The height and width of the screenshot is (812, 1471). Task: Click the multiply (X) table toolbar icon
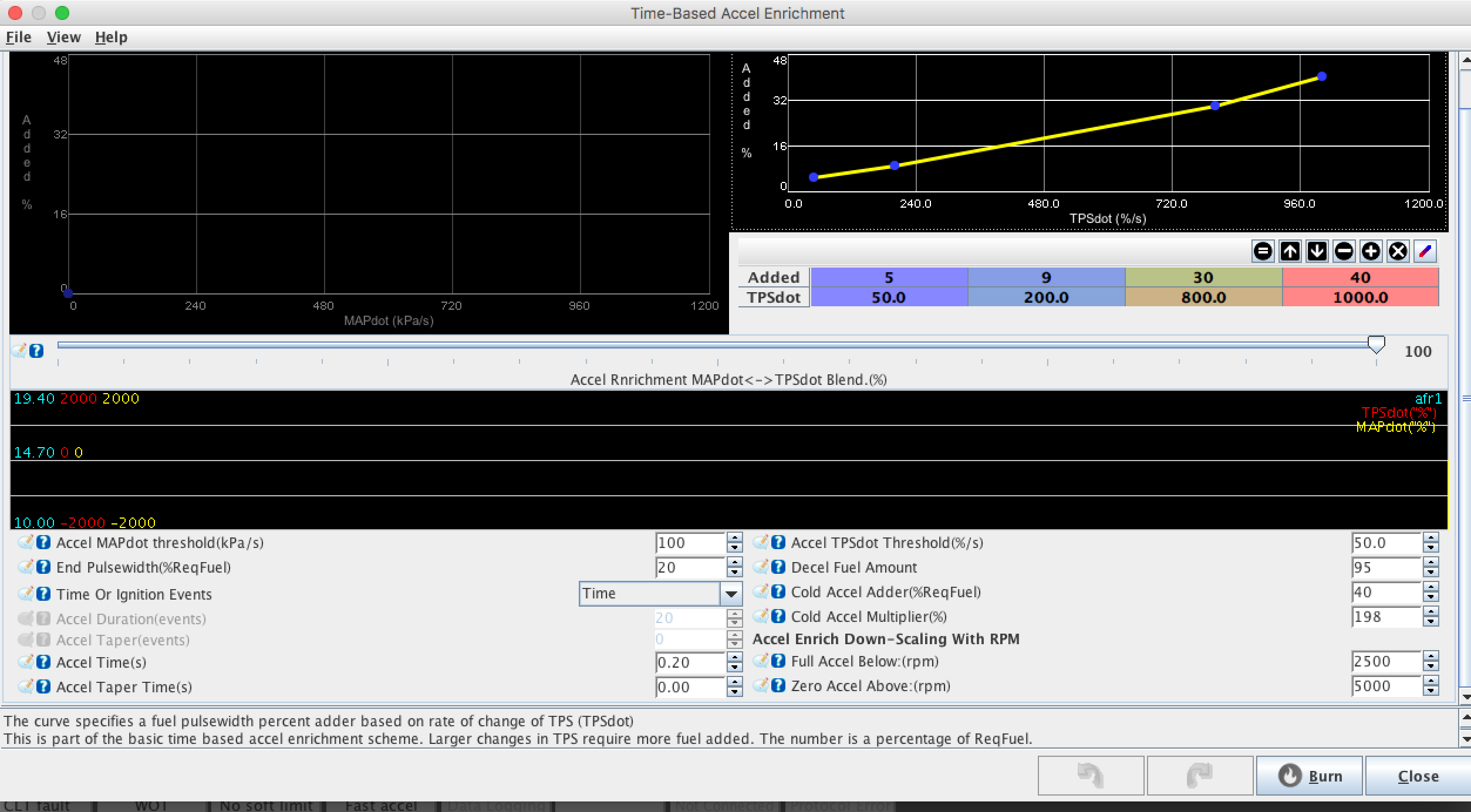1398,252
